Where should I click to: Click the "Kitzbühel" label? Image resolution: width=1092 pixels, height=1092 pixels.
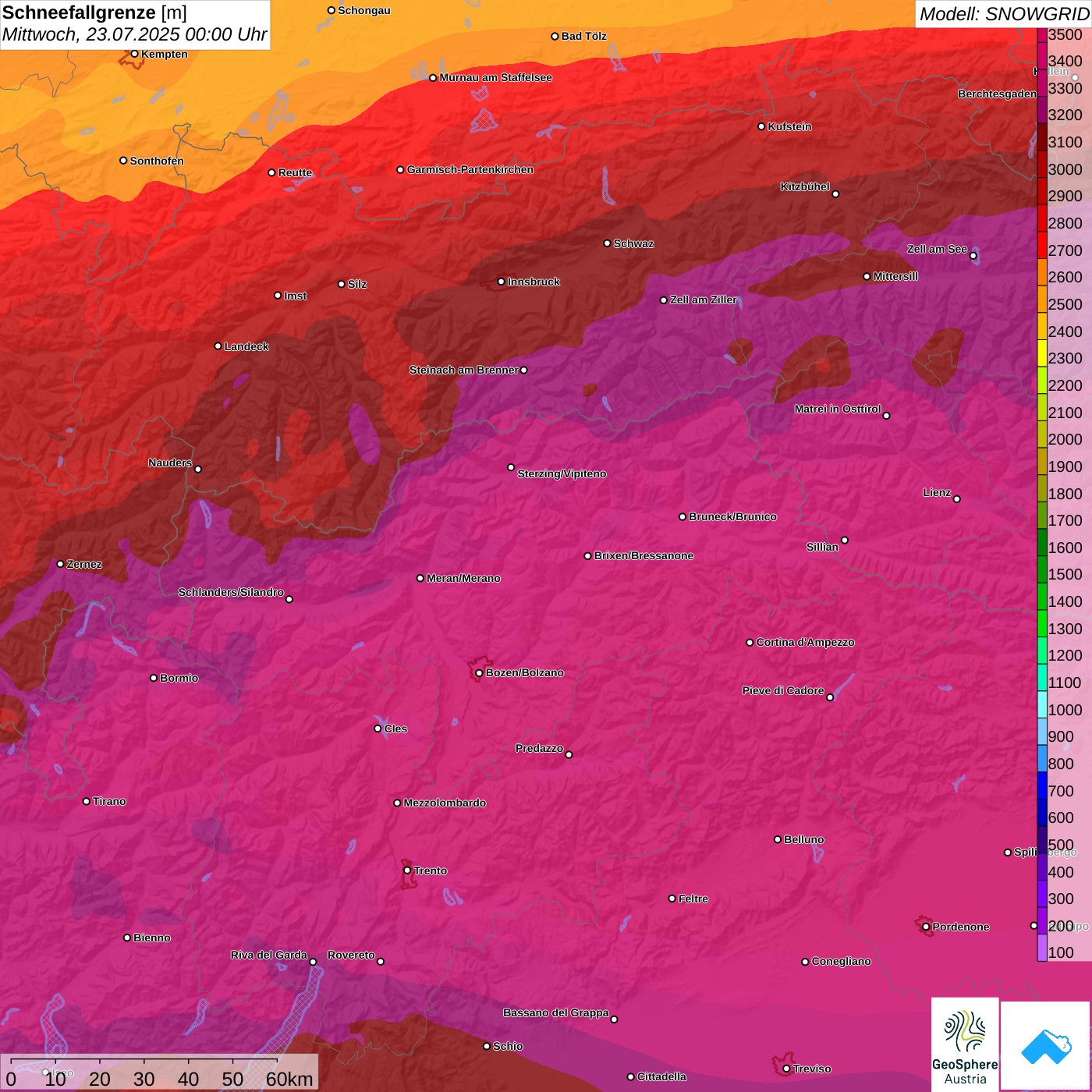[x=805, y=186]
